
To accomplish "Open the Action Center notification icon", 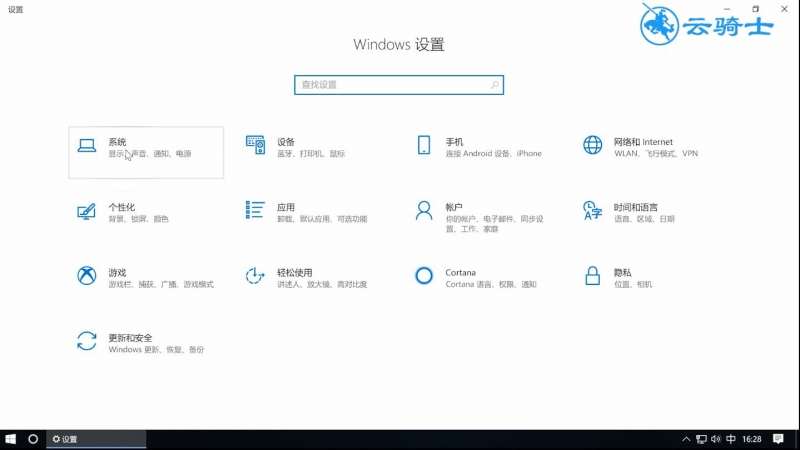I will (x=778, y=439).
